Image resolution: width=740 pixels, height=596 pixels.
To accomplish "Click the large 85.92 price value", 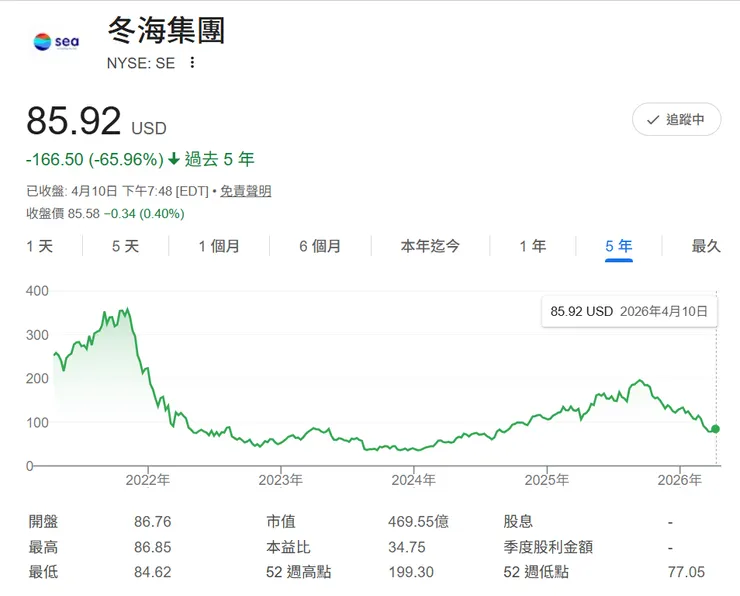I will tap(74, 121).
